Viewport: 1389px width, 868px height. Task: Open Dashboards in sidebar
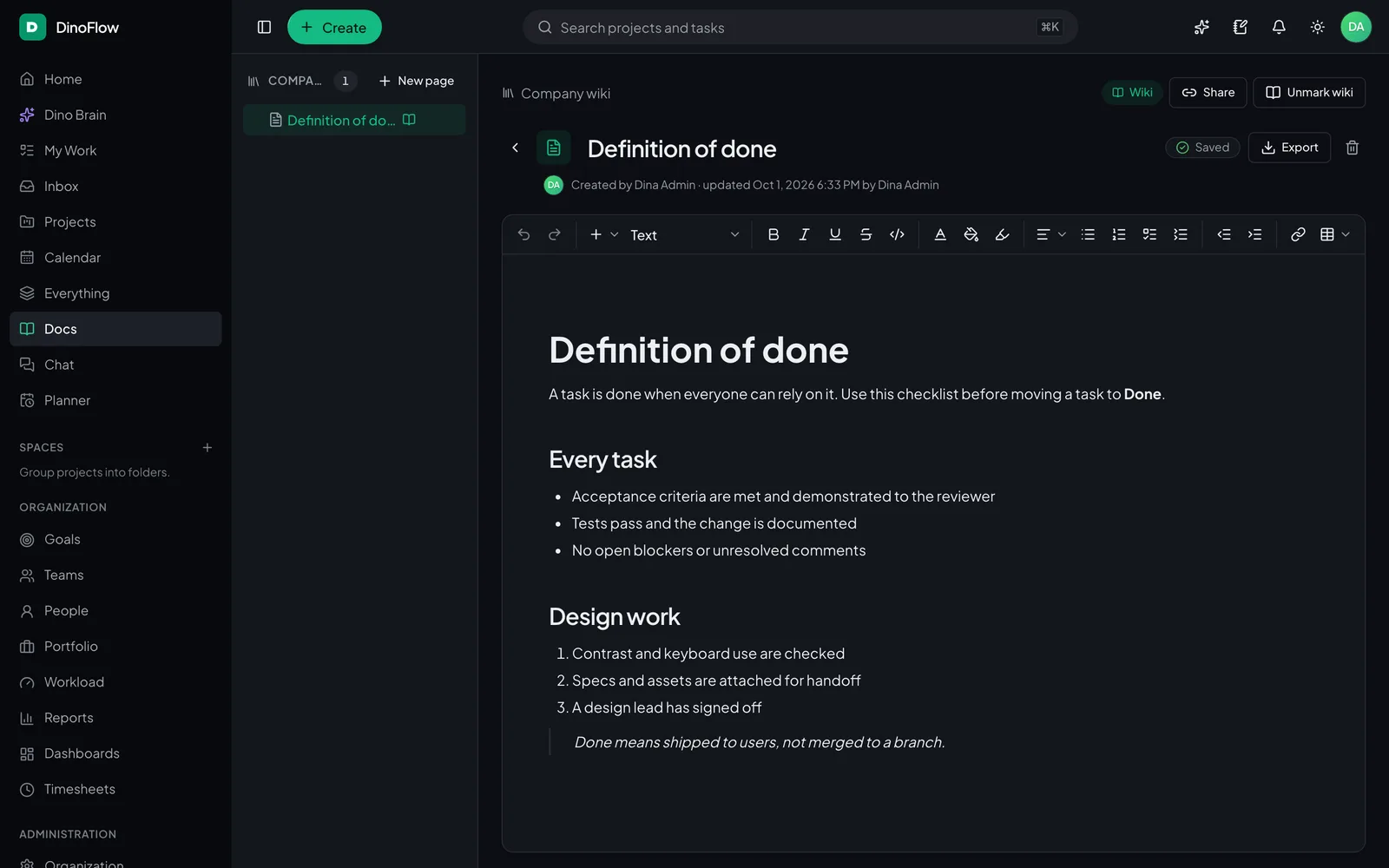[x=115, y=753]
